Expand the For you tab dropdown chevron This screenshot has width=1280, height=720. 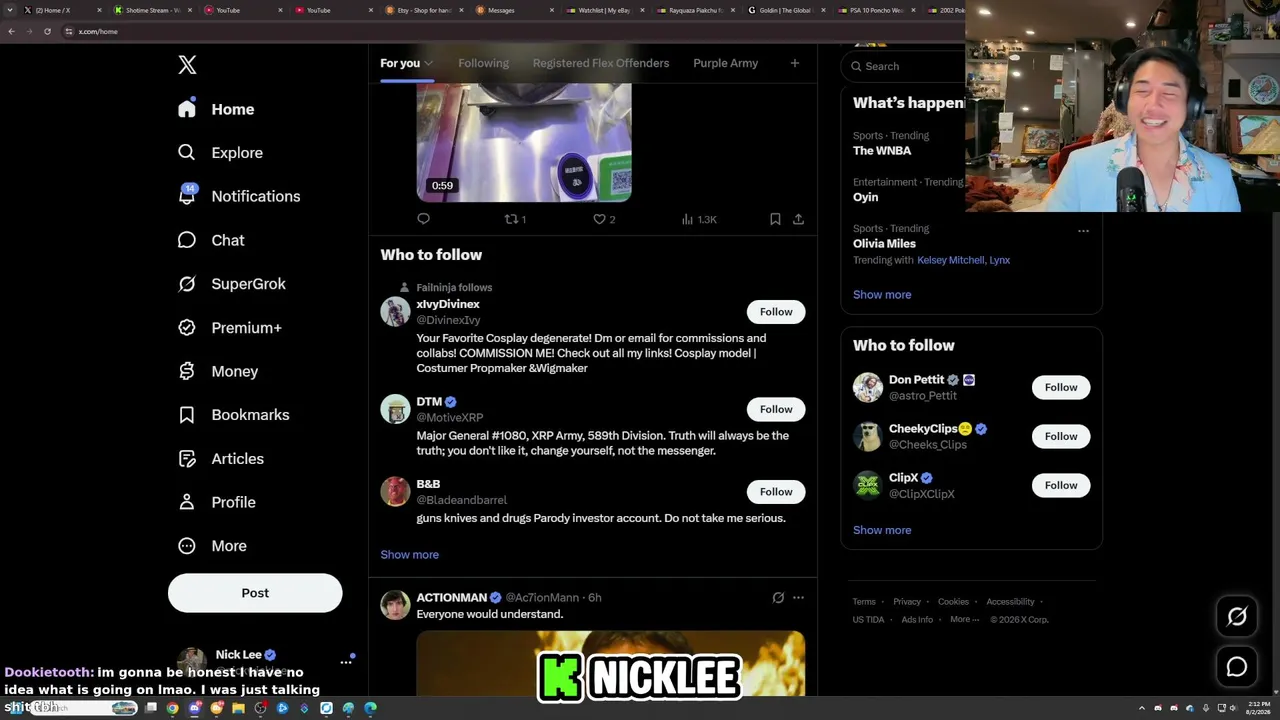point(429,64)
